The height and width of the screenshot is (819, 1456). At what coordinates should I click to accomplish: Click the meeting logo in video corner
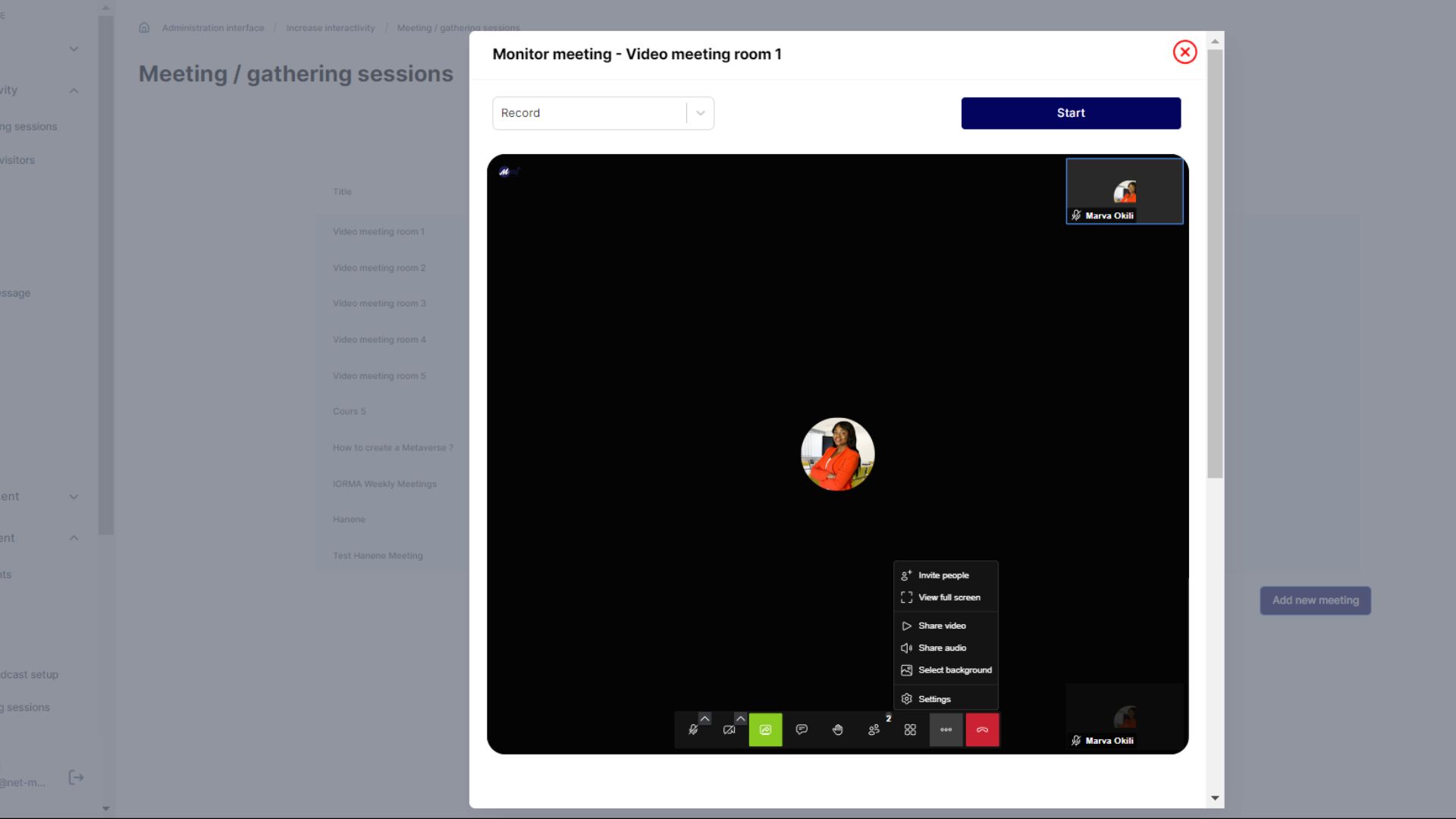point(508,172)
